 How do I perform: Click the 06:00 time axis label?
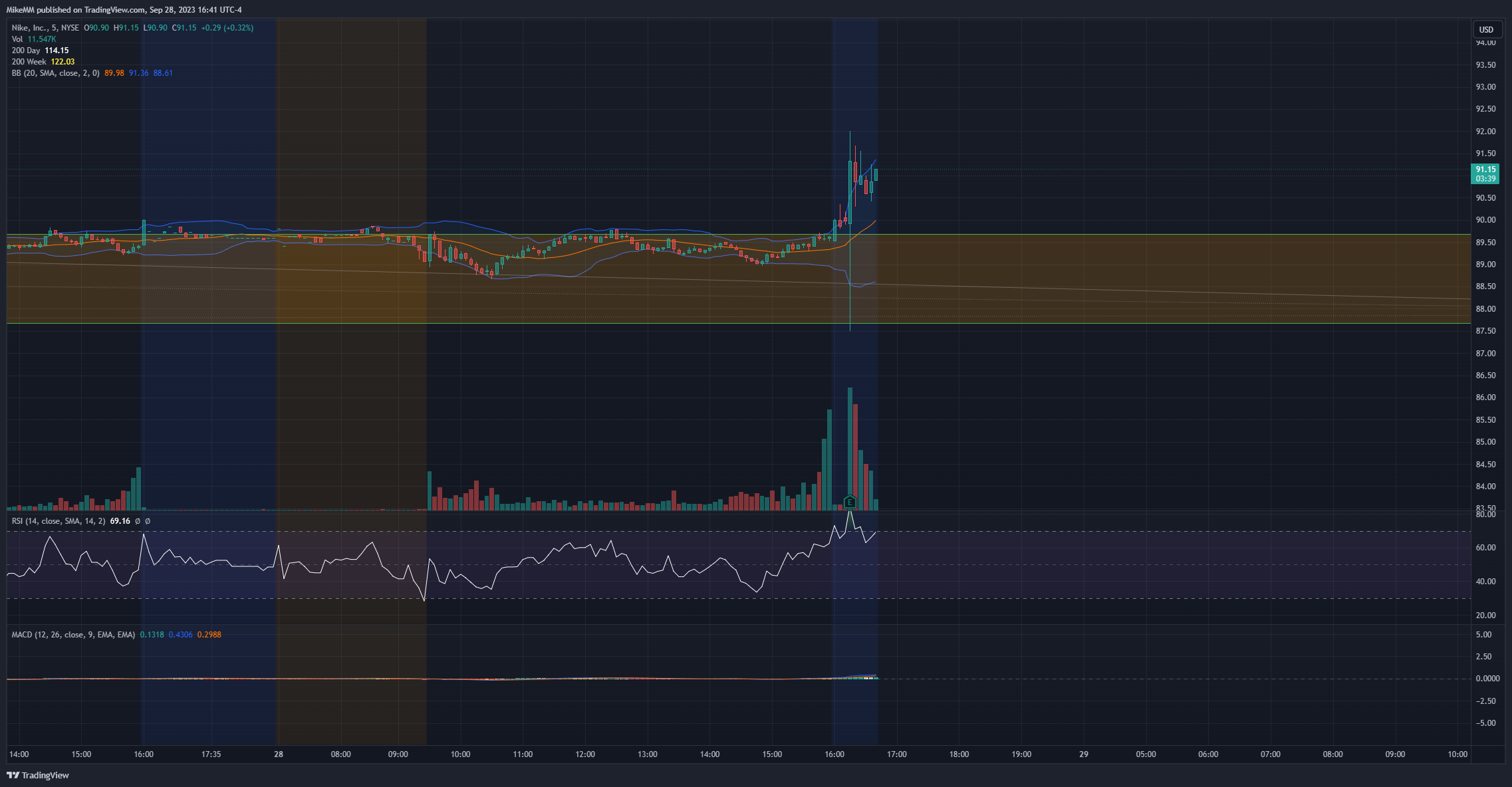pyautogui.click(x=1208, y=754)
